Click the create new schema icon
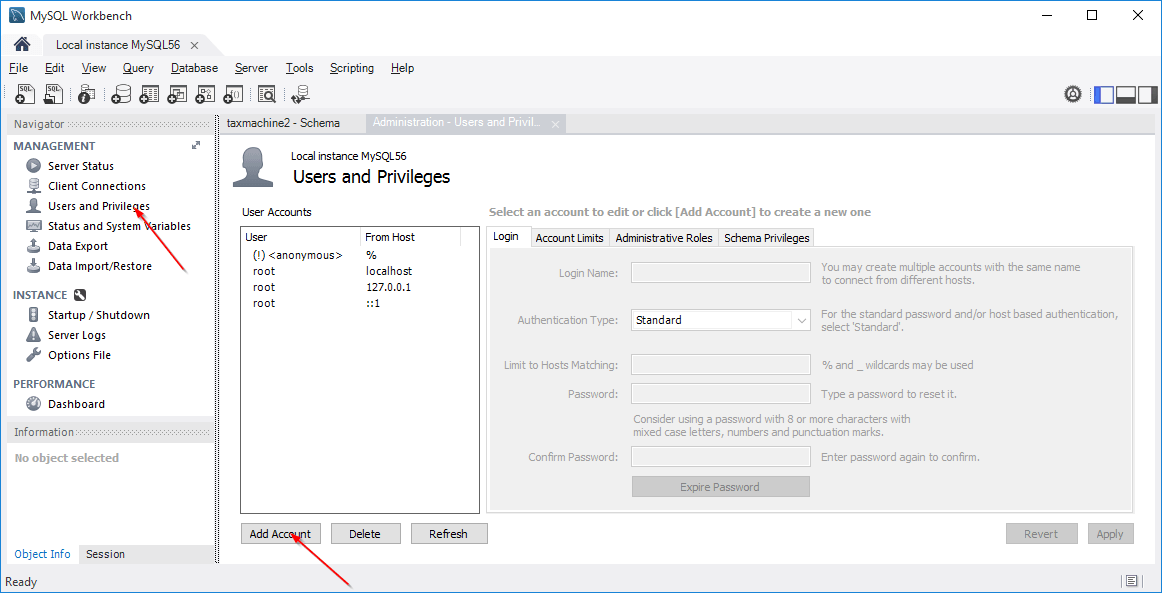This screenshot has width=1162, height=593. coord(121,94)
